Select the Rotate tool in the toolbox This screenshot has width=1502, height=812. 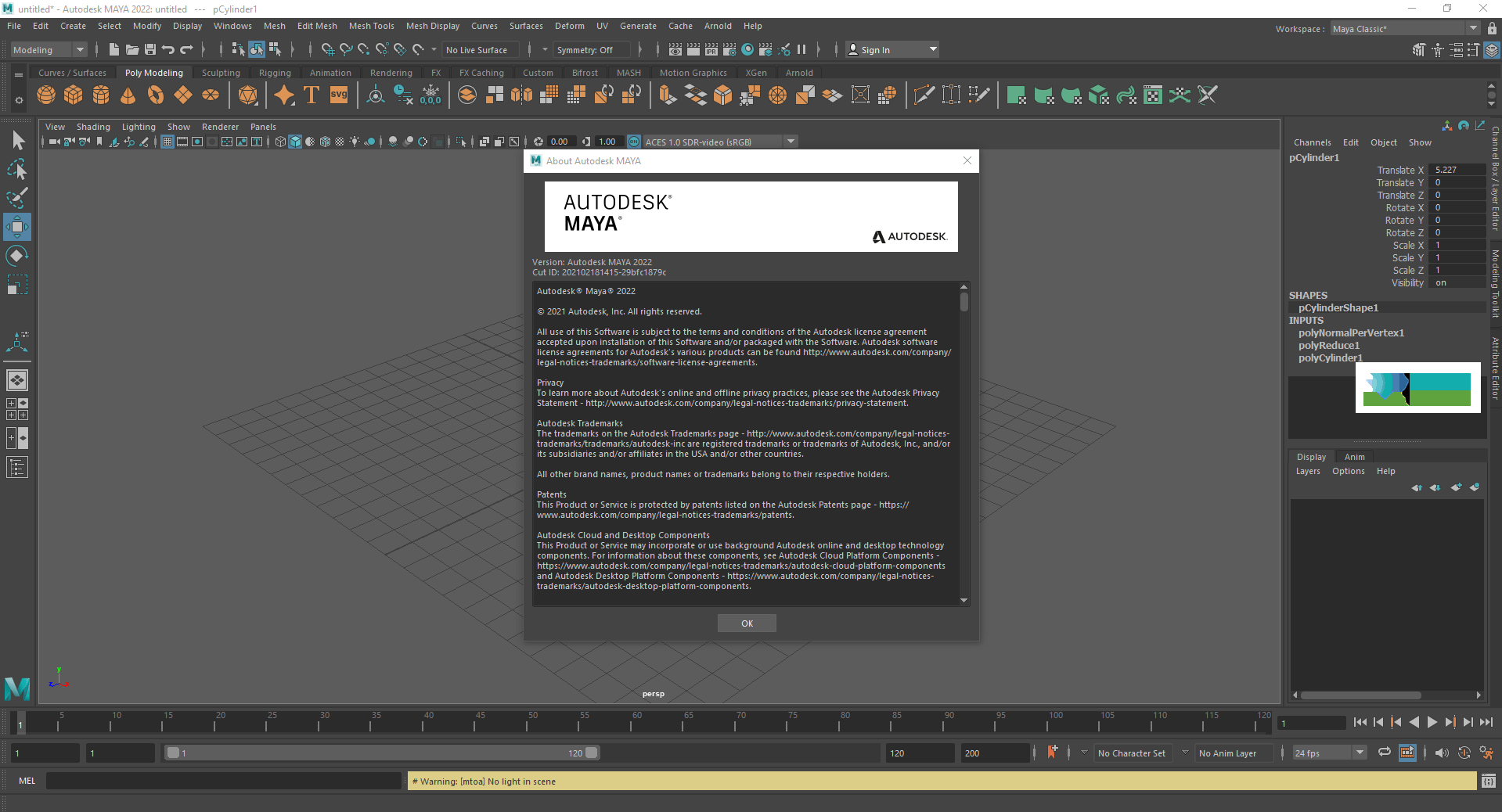tap(17, 256)
